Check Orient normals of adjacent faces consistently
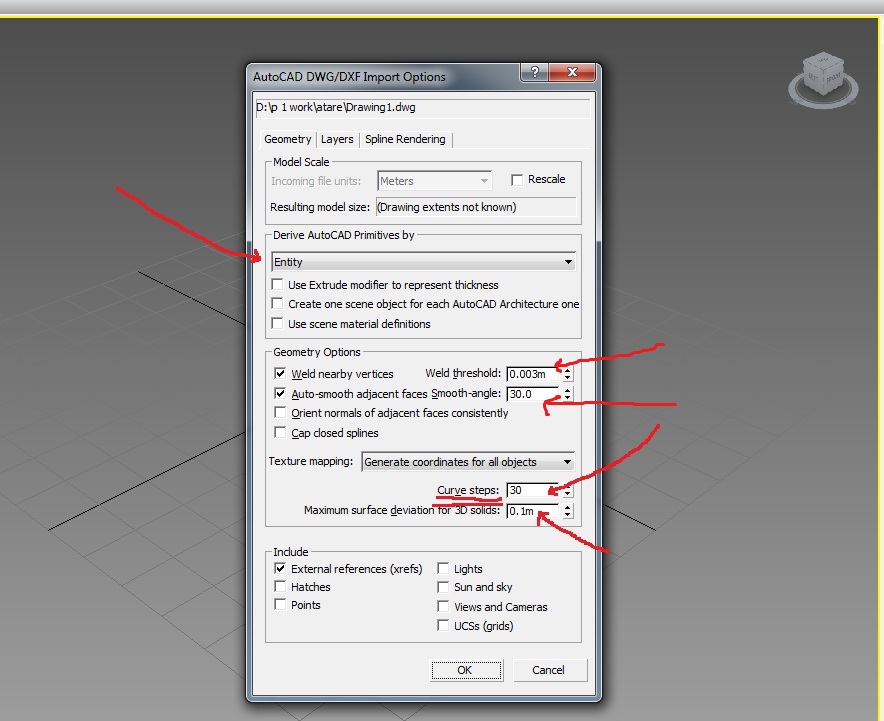Screen dimensions: 884x721 point(280,413)
